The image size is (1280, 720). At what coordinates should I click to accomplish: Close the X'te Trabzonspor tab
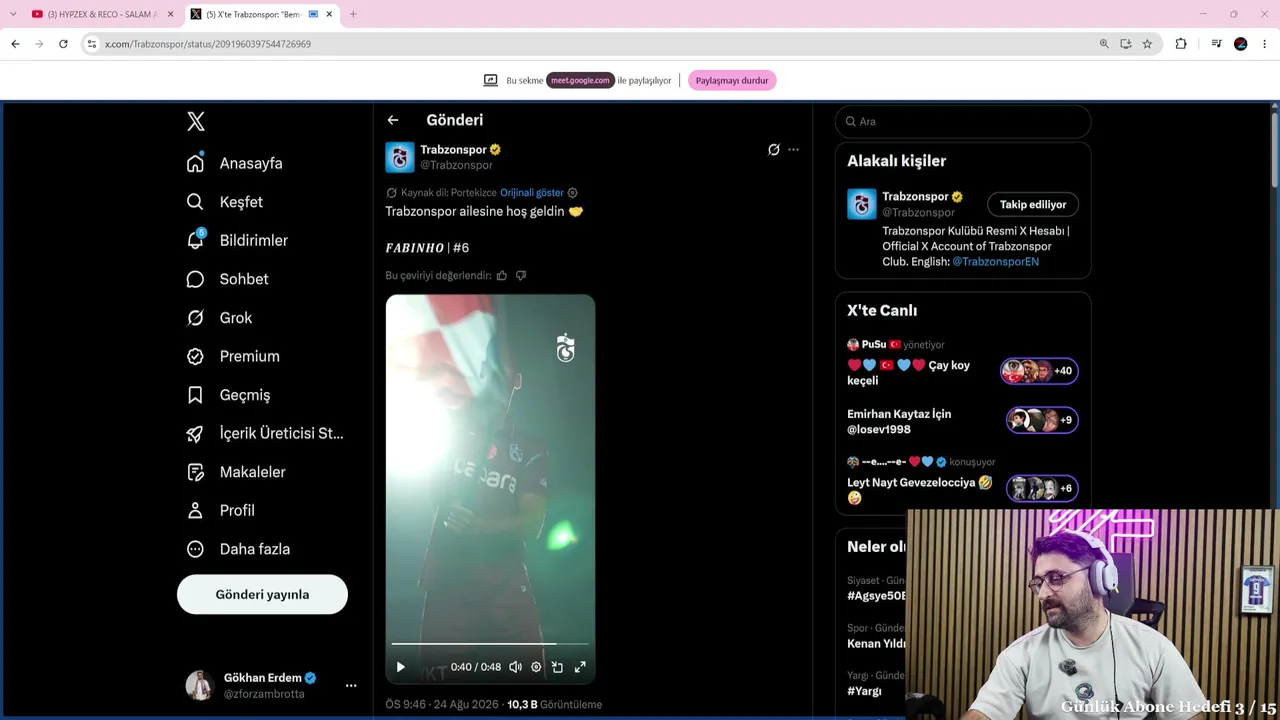tap(329, 14)
